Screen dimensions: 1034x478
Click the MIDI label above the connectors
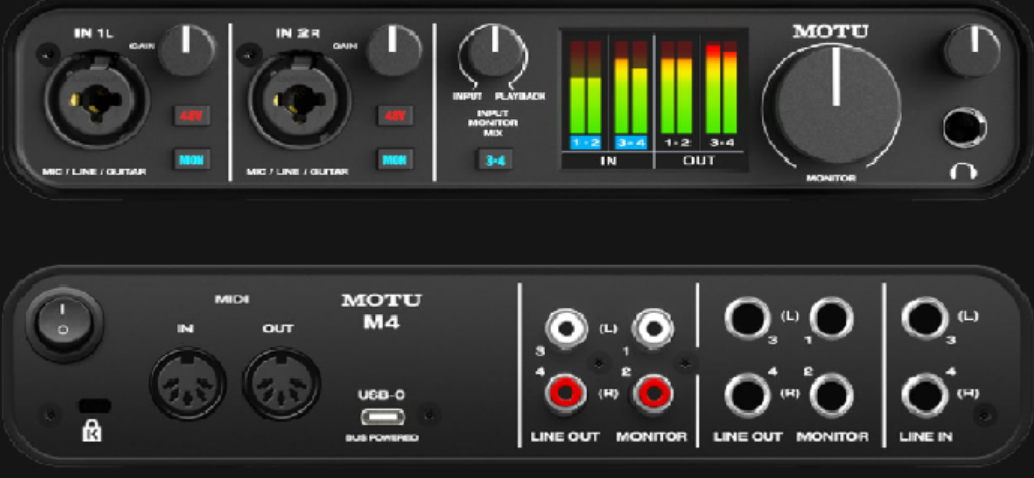233,300
